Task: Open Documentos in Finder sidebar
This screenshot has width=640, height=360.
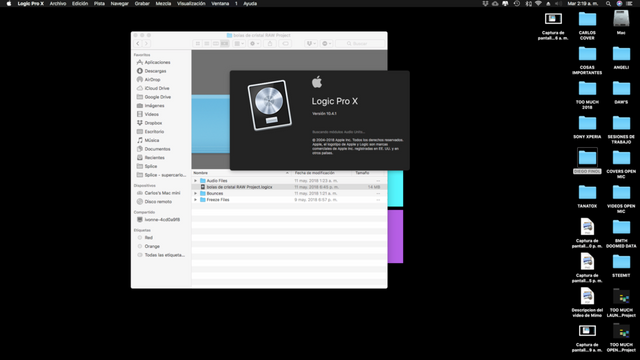Action: (x=157, y=149)
